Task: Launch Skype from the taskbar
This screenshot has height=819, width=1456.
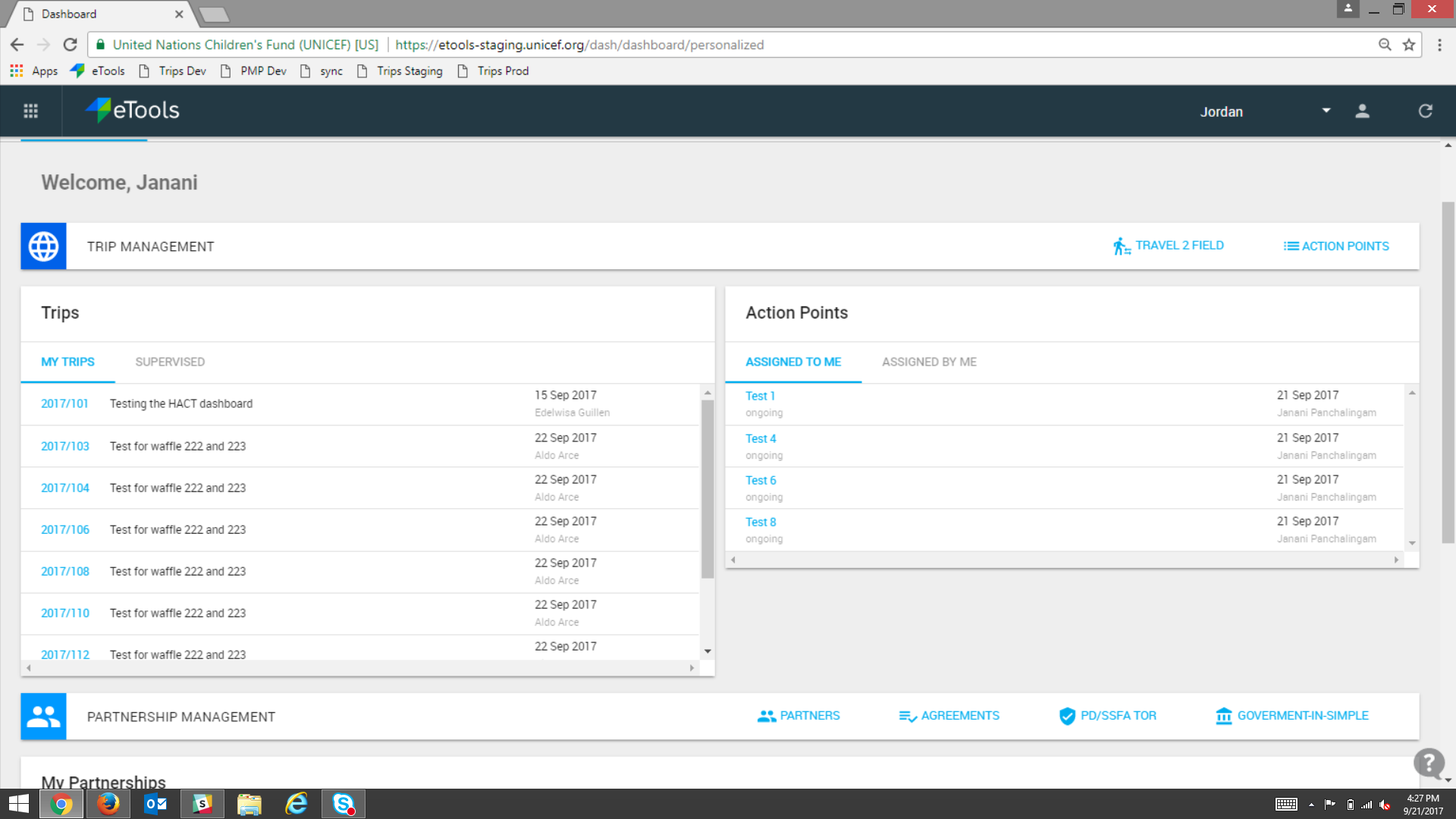Action: click(344, 804)
